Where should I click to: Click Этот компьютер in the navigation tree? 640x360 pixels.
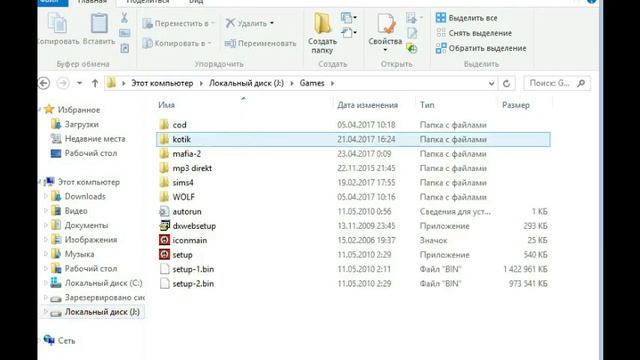tap(89, 182)
